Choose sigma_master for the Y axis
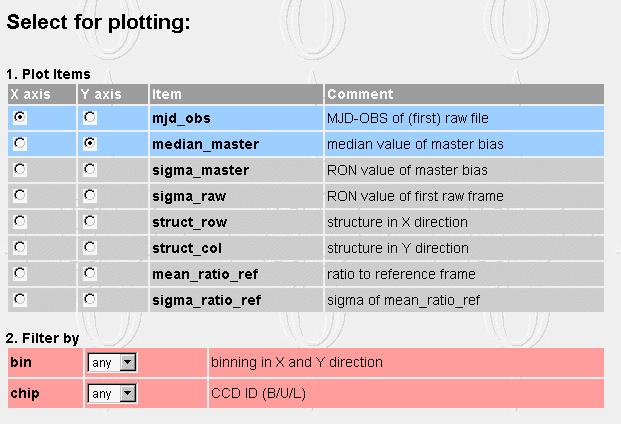The image size is (621, 424). (90, 170)
